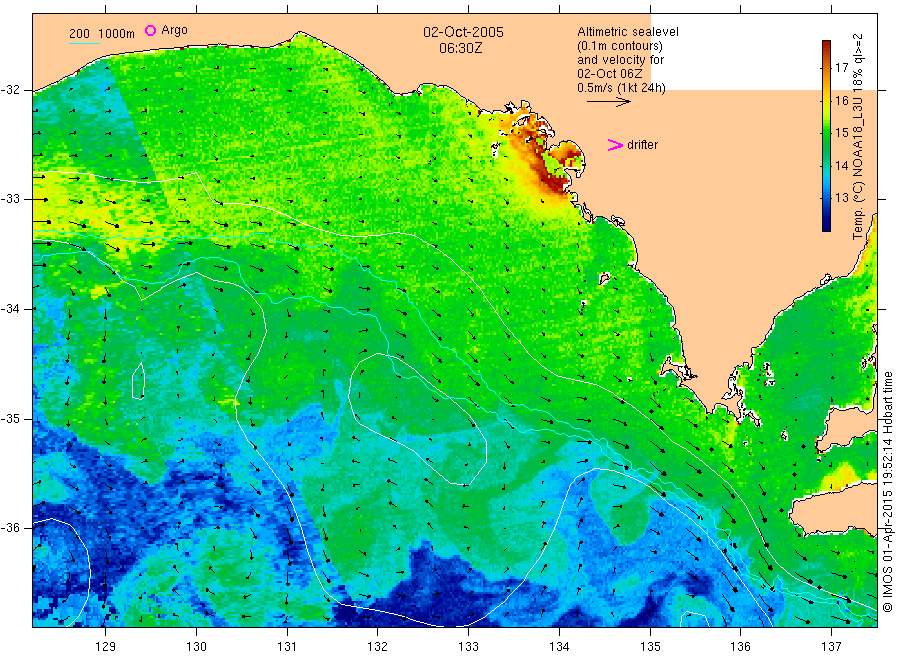The height and width of the screenshot is (660, 900).
Task: Click latitude axis label -32
Action: click(10, 90)
